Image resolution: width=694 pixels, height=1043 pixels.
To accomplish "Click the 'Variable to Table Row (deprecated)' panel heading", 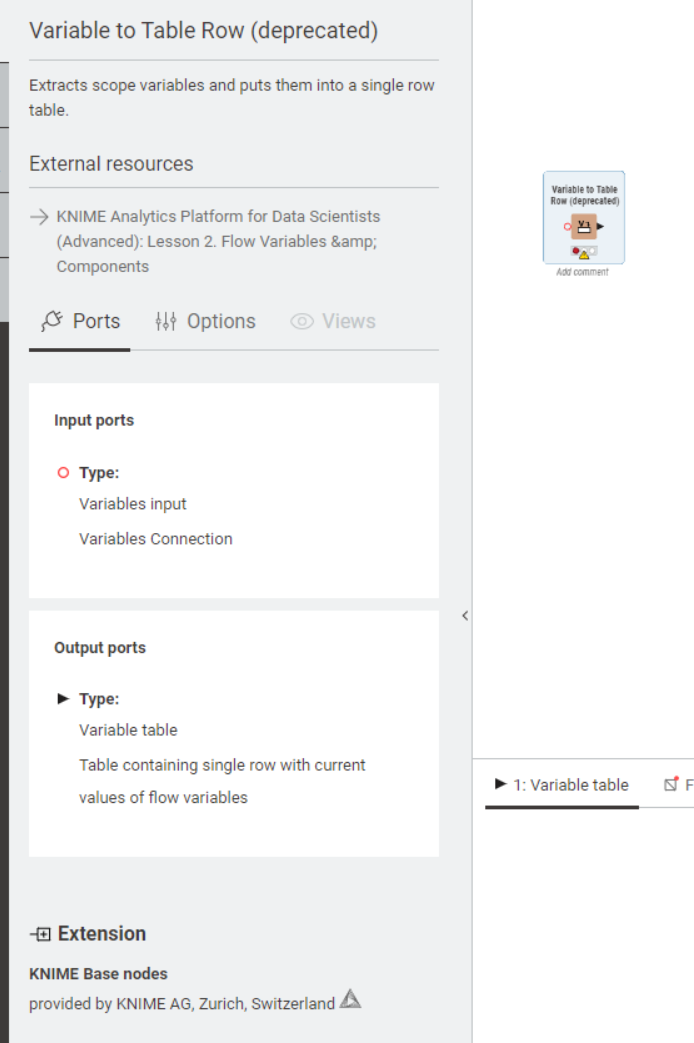I will [203, 31].
